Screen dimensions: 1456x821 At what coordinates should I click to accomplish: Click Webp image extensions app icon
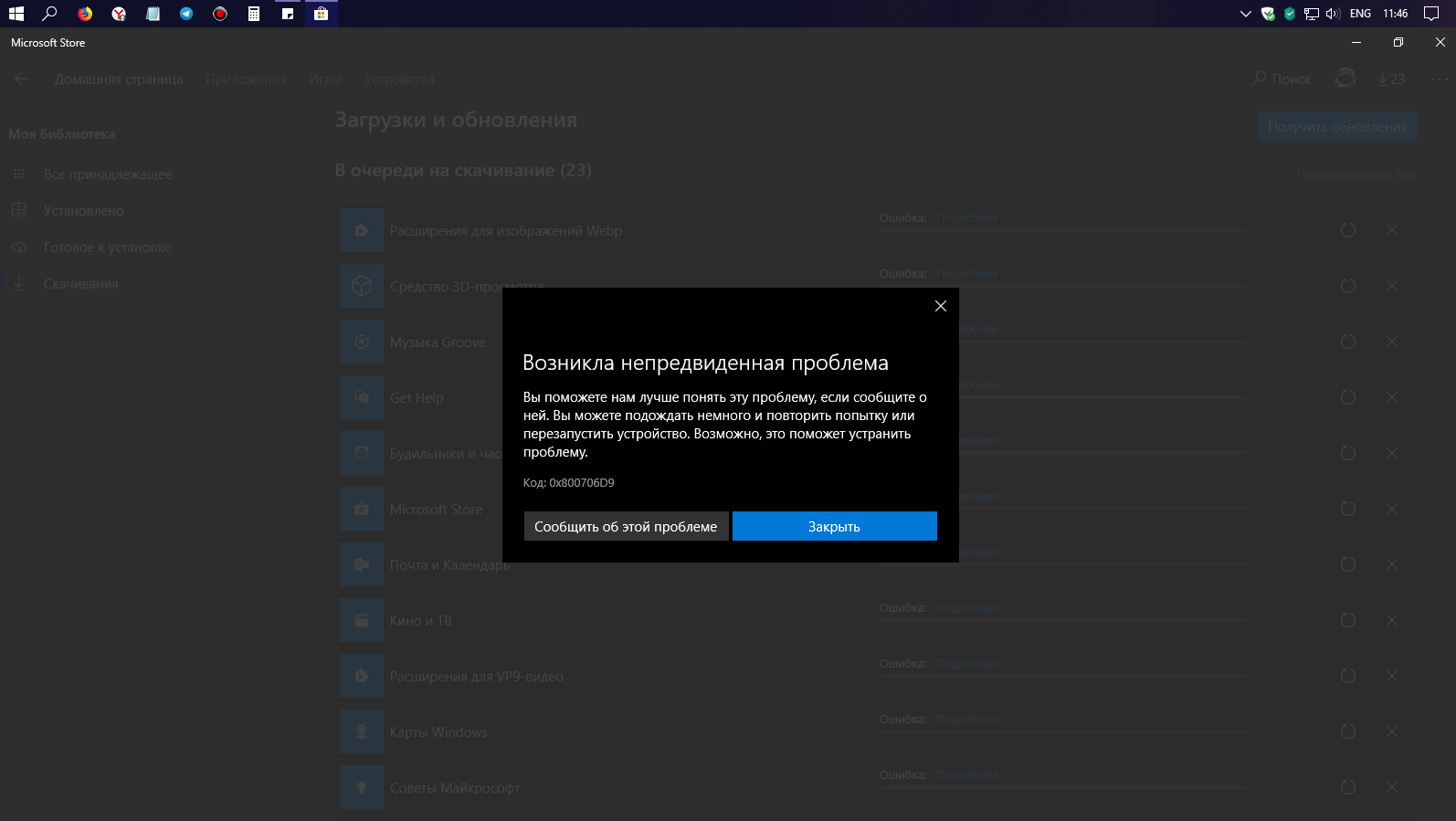coord(362,230)
